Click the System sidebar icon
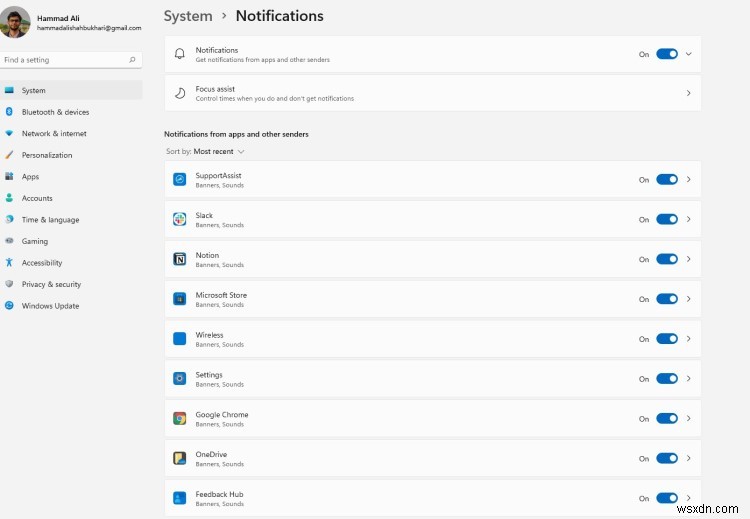 (x=9, y=90)
